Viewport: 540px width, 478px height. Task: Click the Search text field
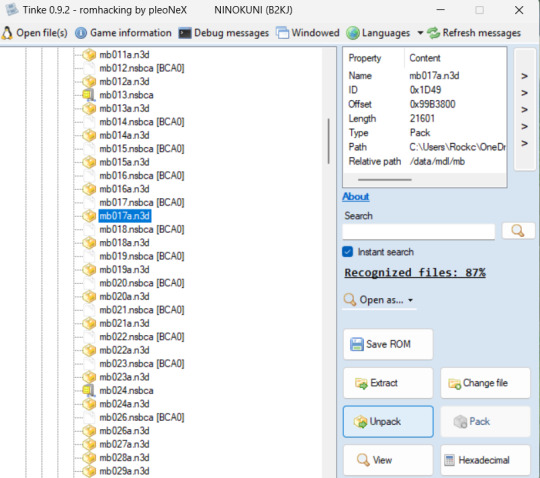tap(418, 231)
